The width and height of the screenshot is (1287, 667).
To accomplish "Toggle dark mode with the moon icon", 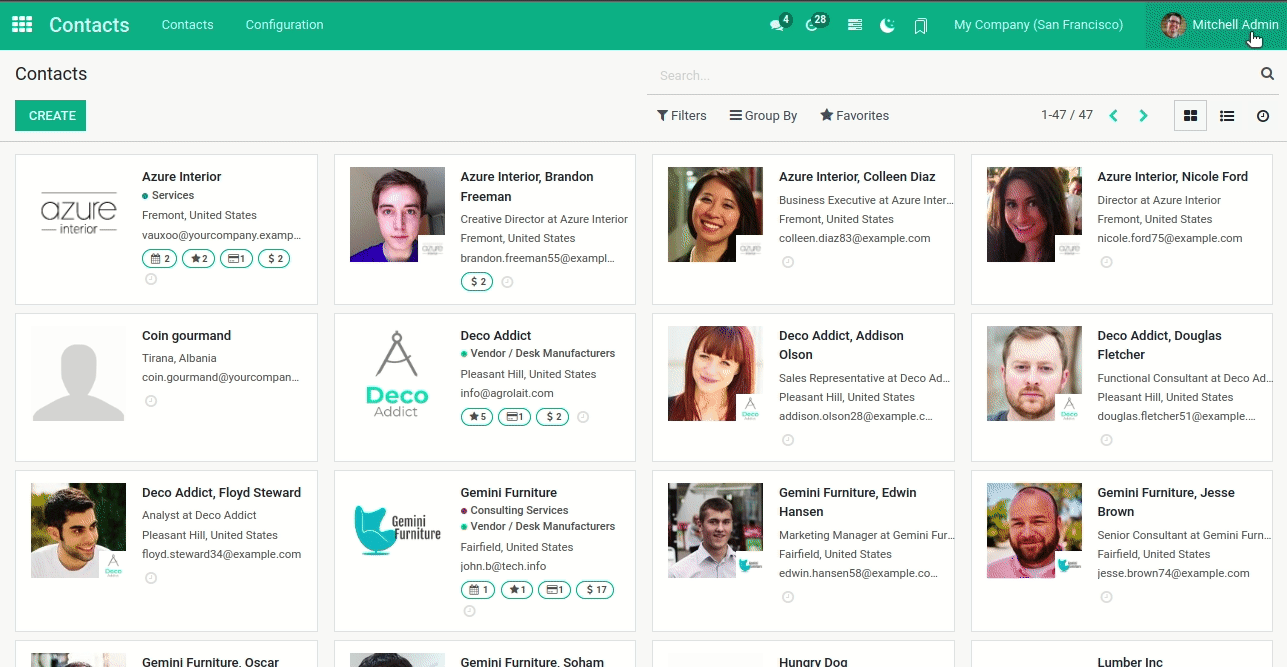I will click(887, 25).
